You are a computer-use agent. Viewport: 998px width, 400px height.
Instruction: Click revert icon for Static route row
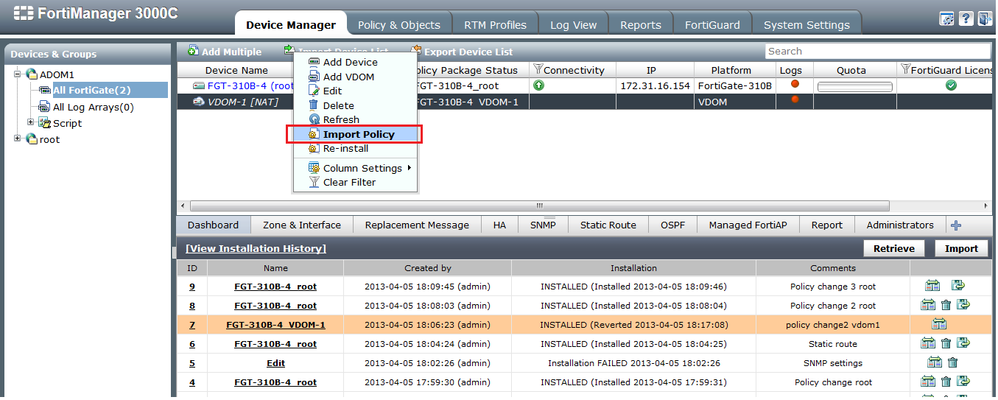point(963,343)
